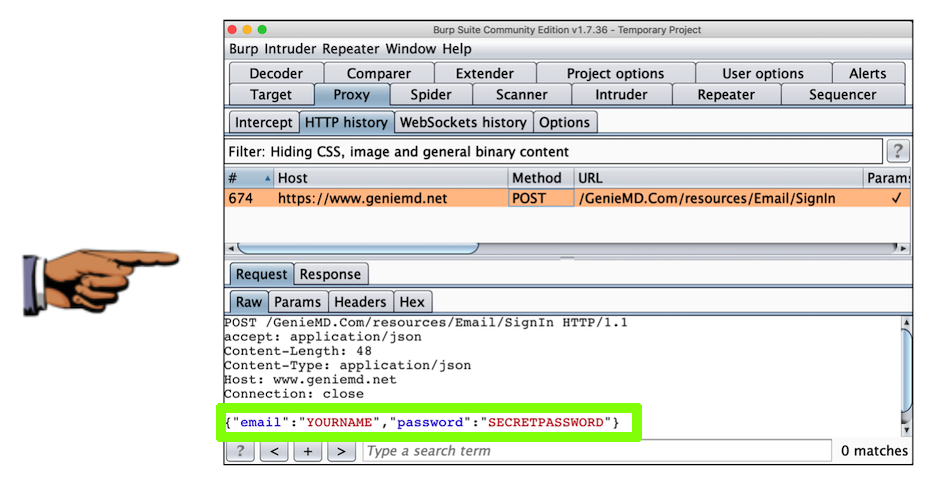Click the Connection: close header line
The image size is (932, 488).
(294, 394)
